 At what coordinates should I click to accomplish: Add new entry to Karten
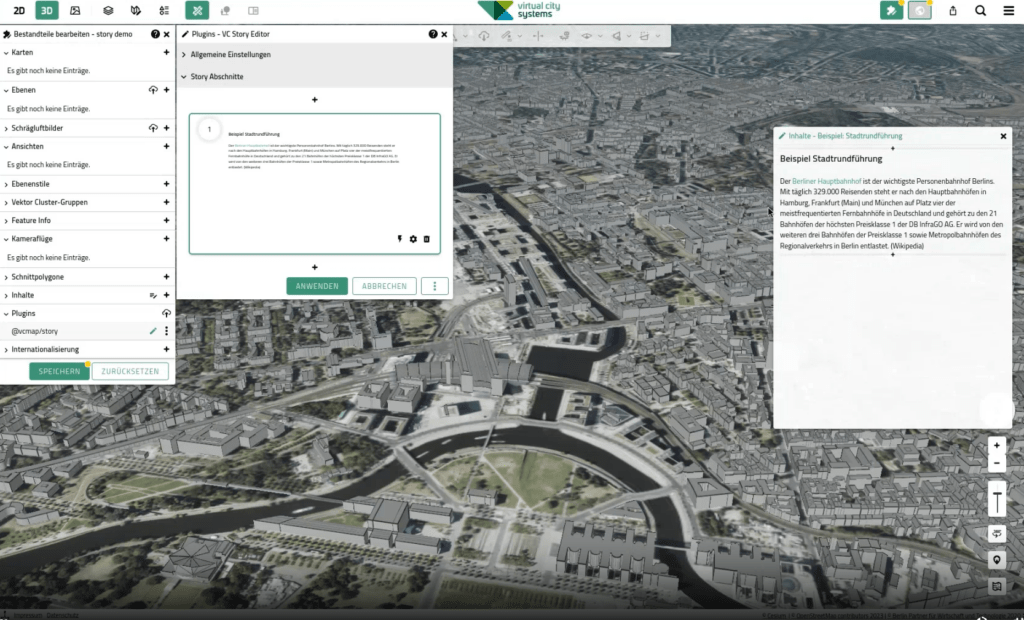[x=166, y=52]
